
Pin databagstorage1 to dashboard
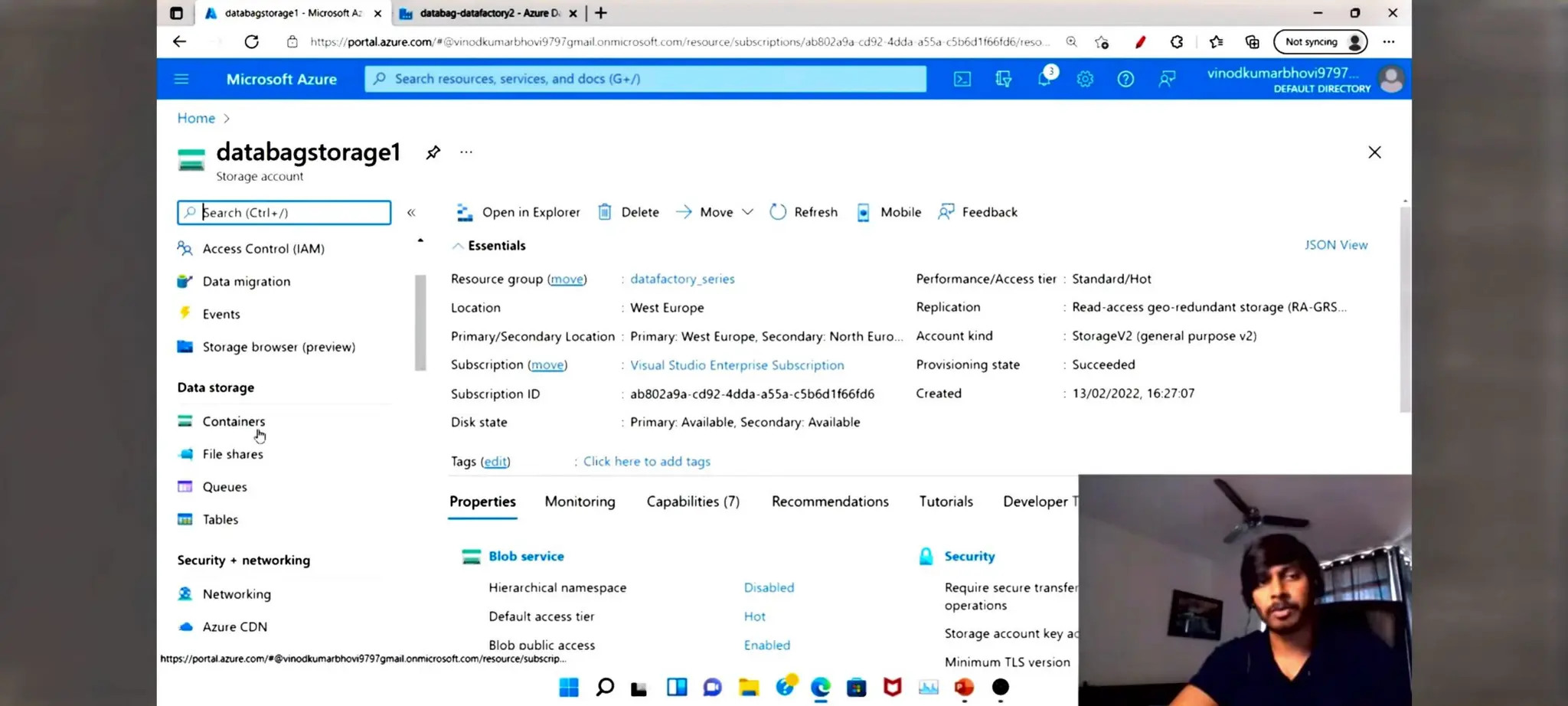(433, 152)
